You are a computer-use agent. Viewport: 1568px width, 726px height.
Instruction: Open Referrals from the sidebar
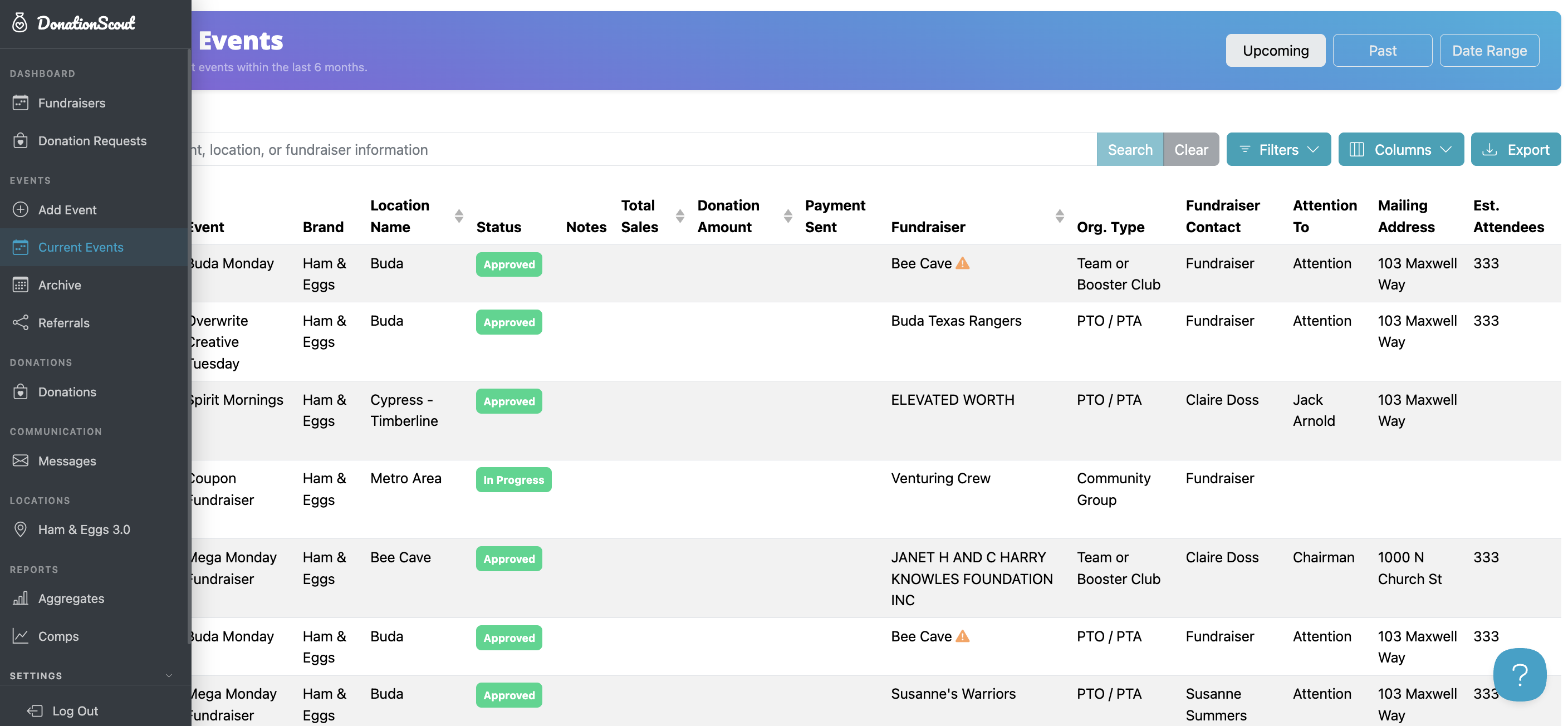[64, 322]
